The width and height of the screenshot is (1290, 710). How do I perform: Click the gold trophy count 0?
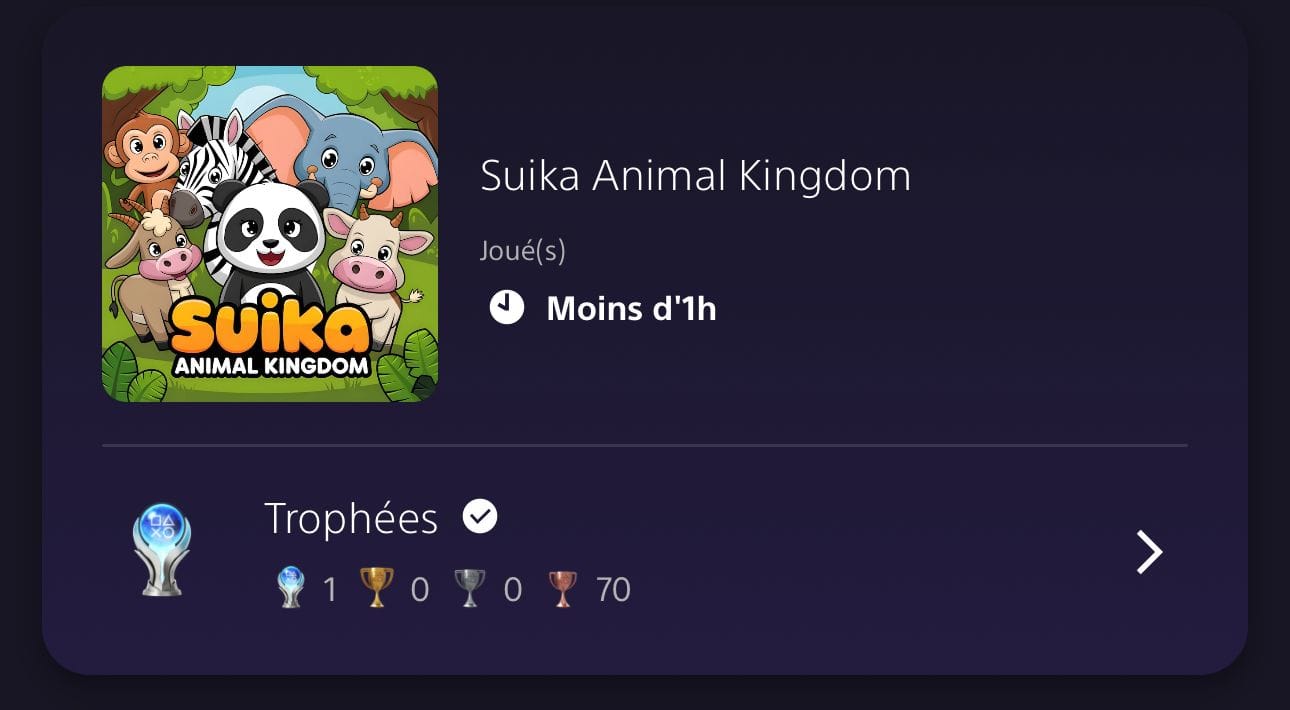(x=420, y=590)
